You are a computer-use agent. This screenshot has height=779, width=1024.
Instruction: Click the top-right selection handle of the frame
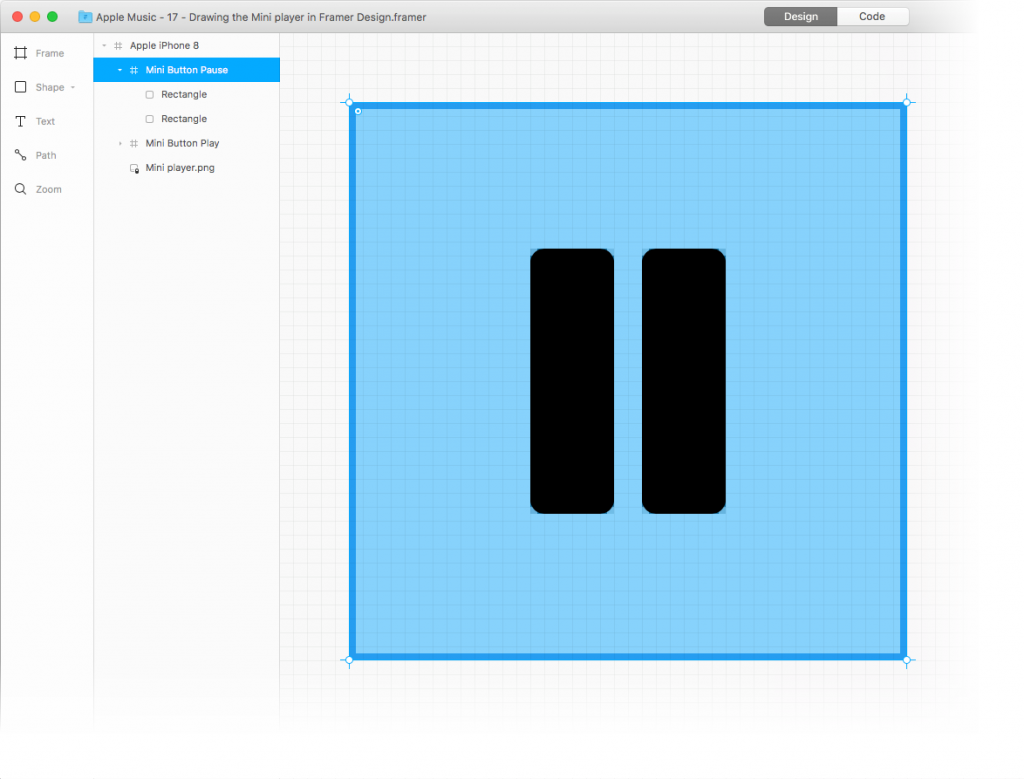(x=906, y=103)
